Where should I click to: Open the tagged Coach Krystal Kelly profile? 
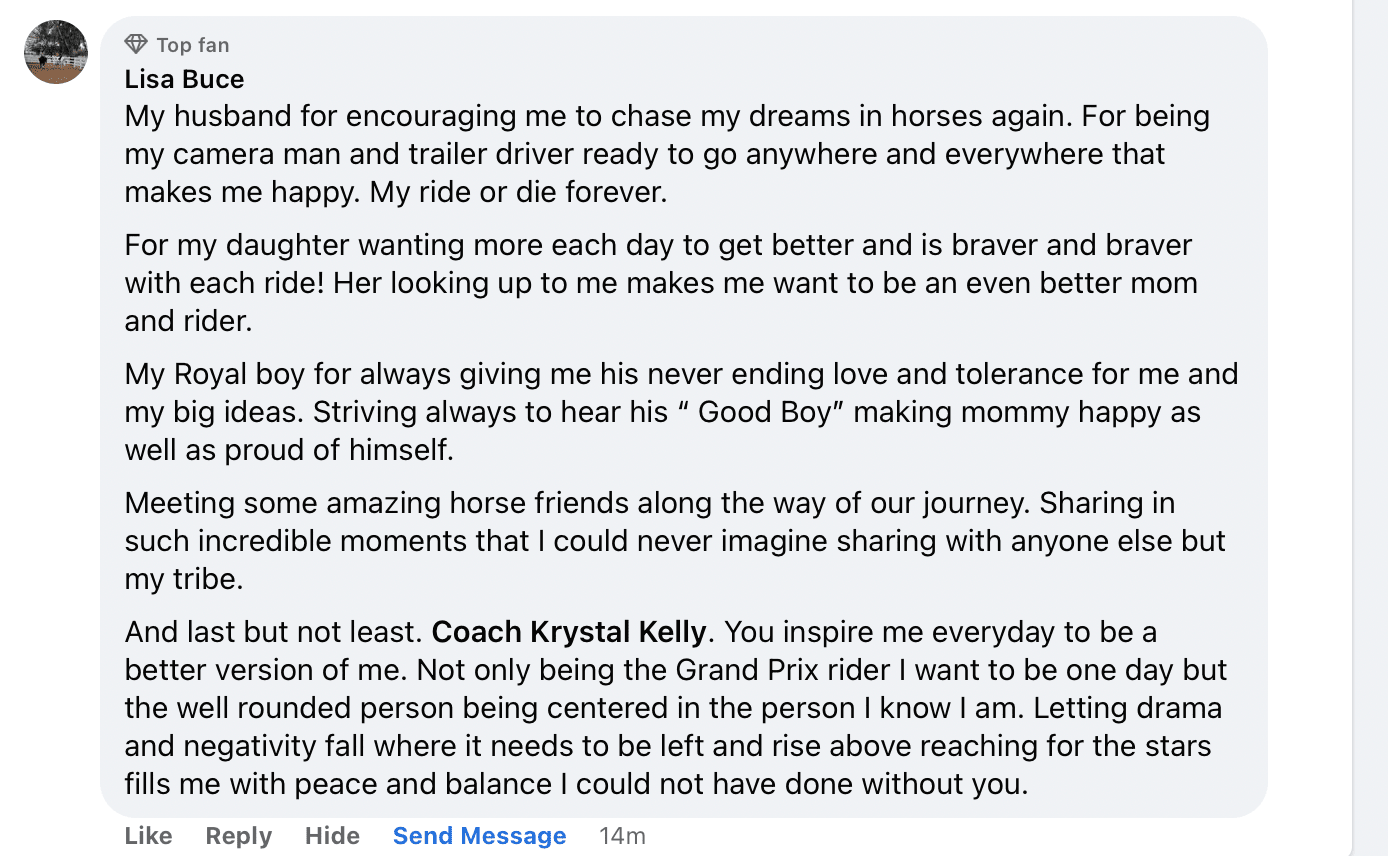tap(569, 632)
